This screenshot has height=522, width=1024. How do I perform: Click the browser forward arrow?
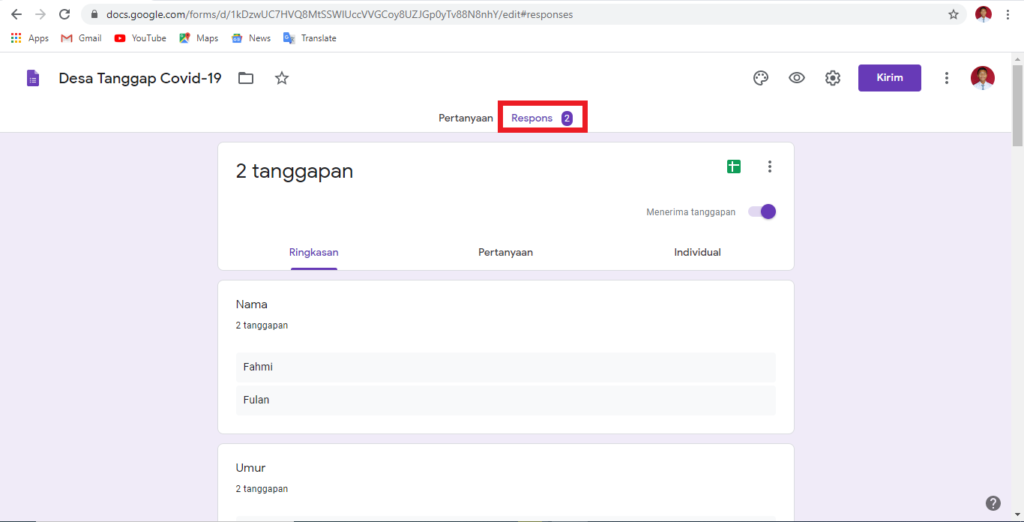pos(40,14)
